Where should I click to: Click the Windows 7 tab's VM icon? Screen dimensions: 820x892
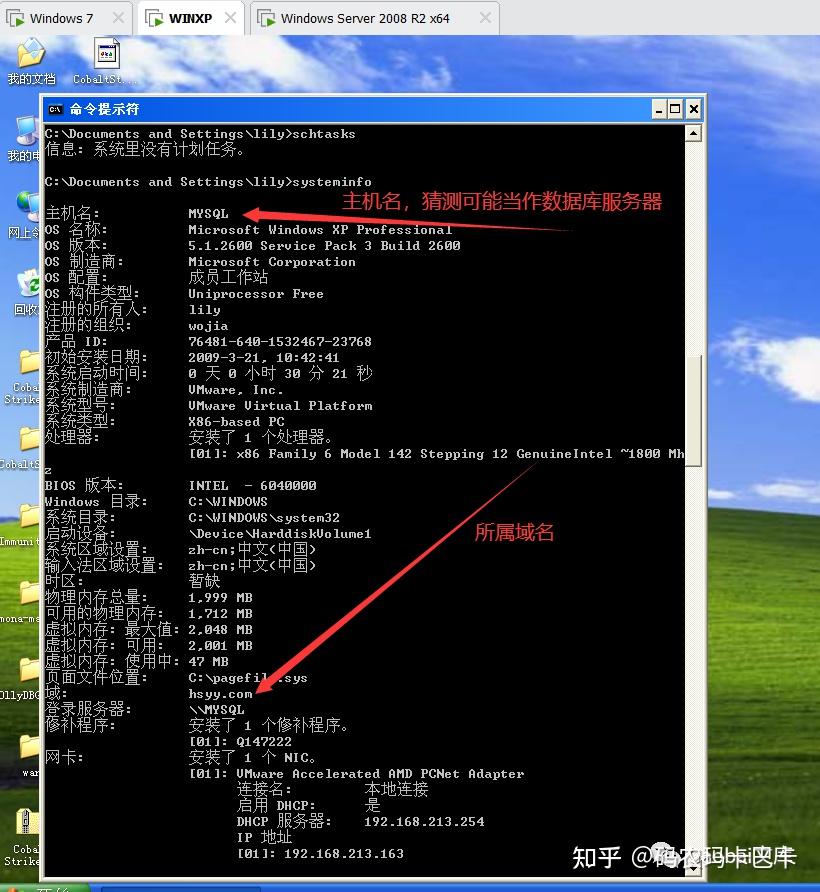(x=15, y=18)
